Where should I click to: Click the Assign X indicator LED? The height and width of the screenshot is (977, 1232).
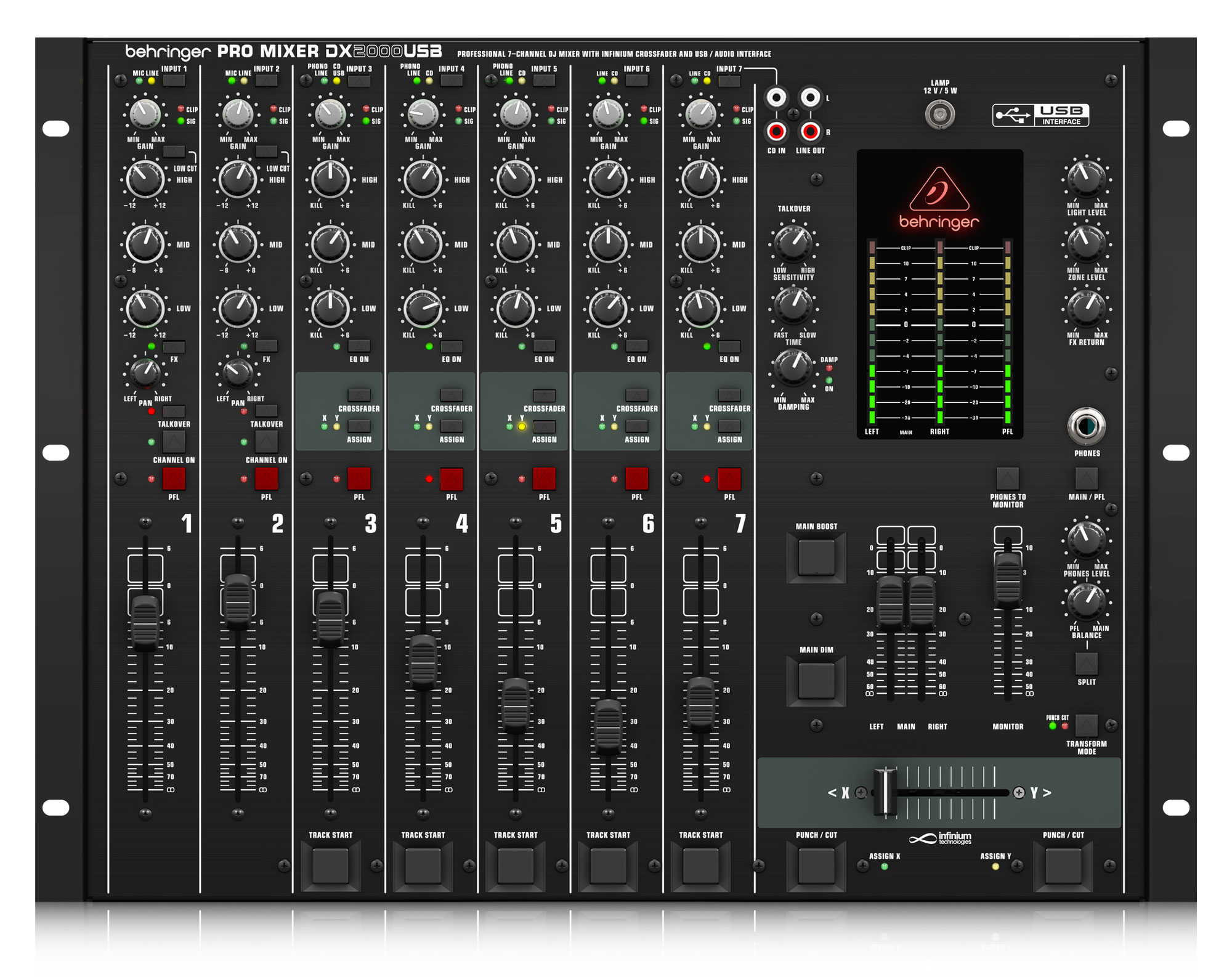[x=885, y=866]
